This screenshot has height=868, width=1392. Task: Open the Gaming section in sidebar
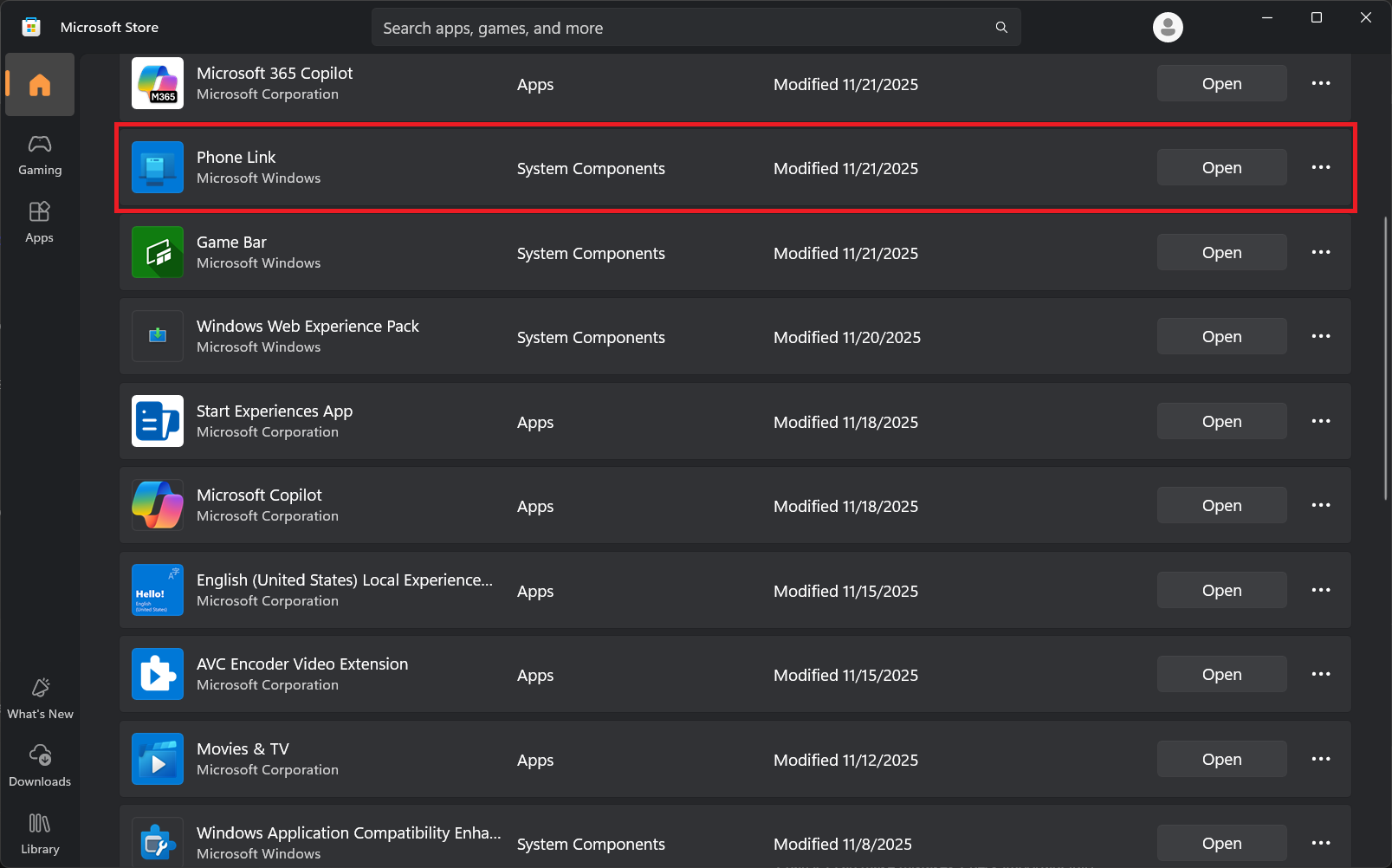[40, 155]
